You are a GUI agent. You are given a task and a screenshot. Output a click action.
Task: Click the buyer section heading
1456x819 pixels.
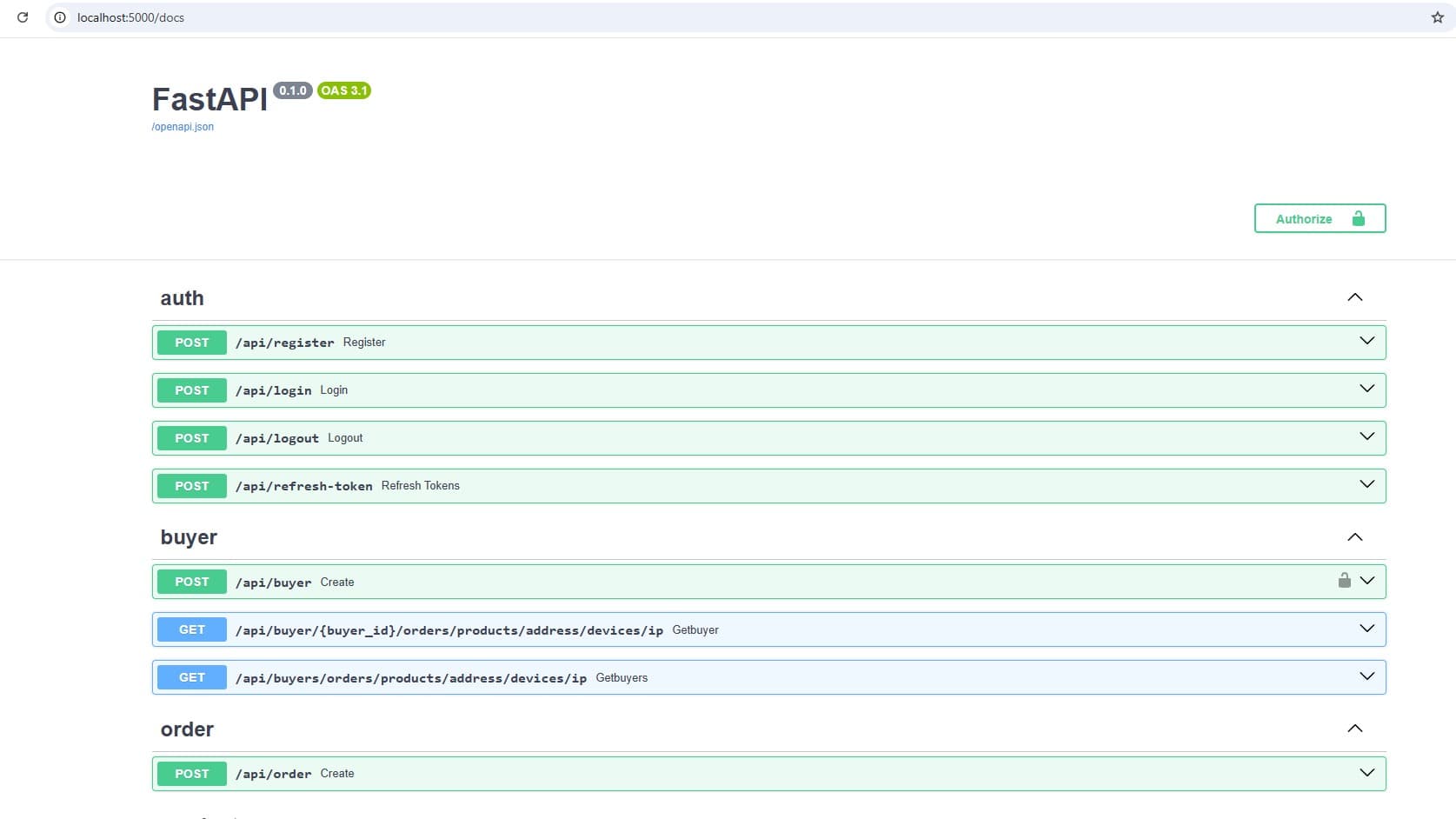tap(189, 537)
